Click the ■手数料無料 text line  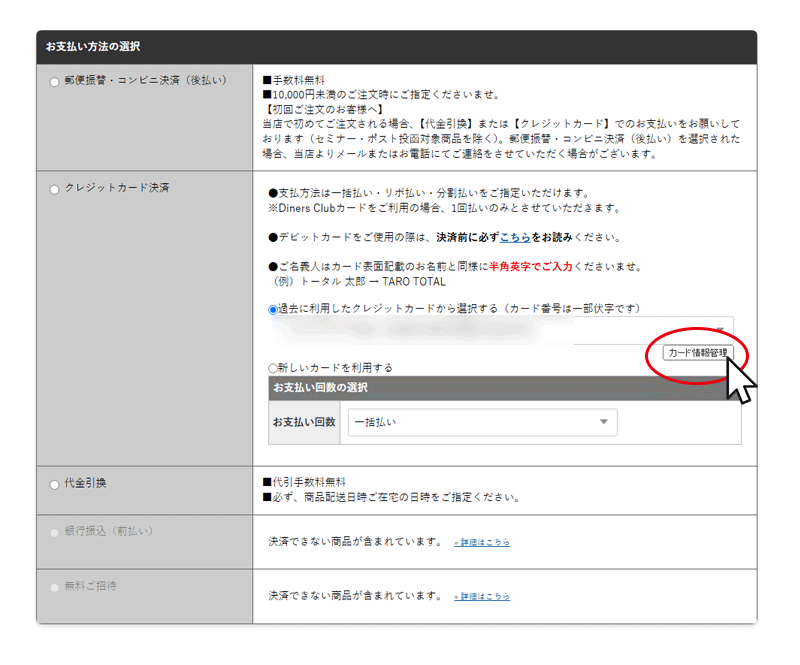293,80
